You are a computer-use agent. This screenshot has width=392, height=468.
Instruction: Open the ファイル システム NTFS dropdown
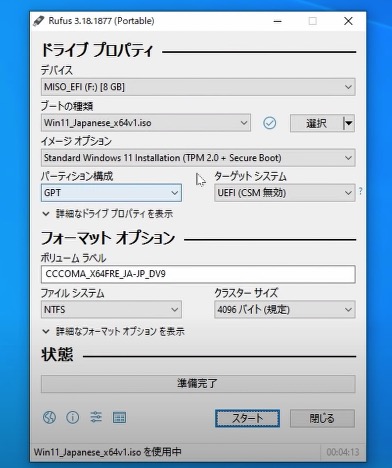tap(111, 310)
